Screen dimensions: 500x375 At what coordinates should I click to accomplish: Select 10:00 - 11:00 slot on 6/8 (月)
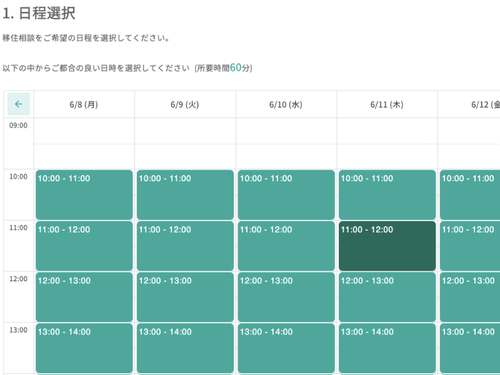[84, 195]
